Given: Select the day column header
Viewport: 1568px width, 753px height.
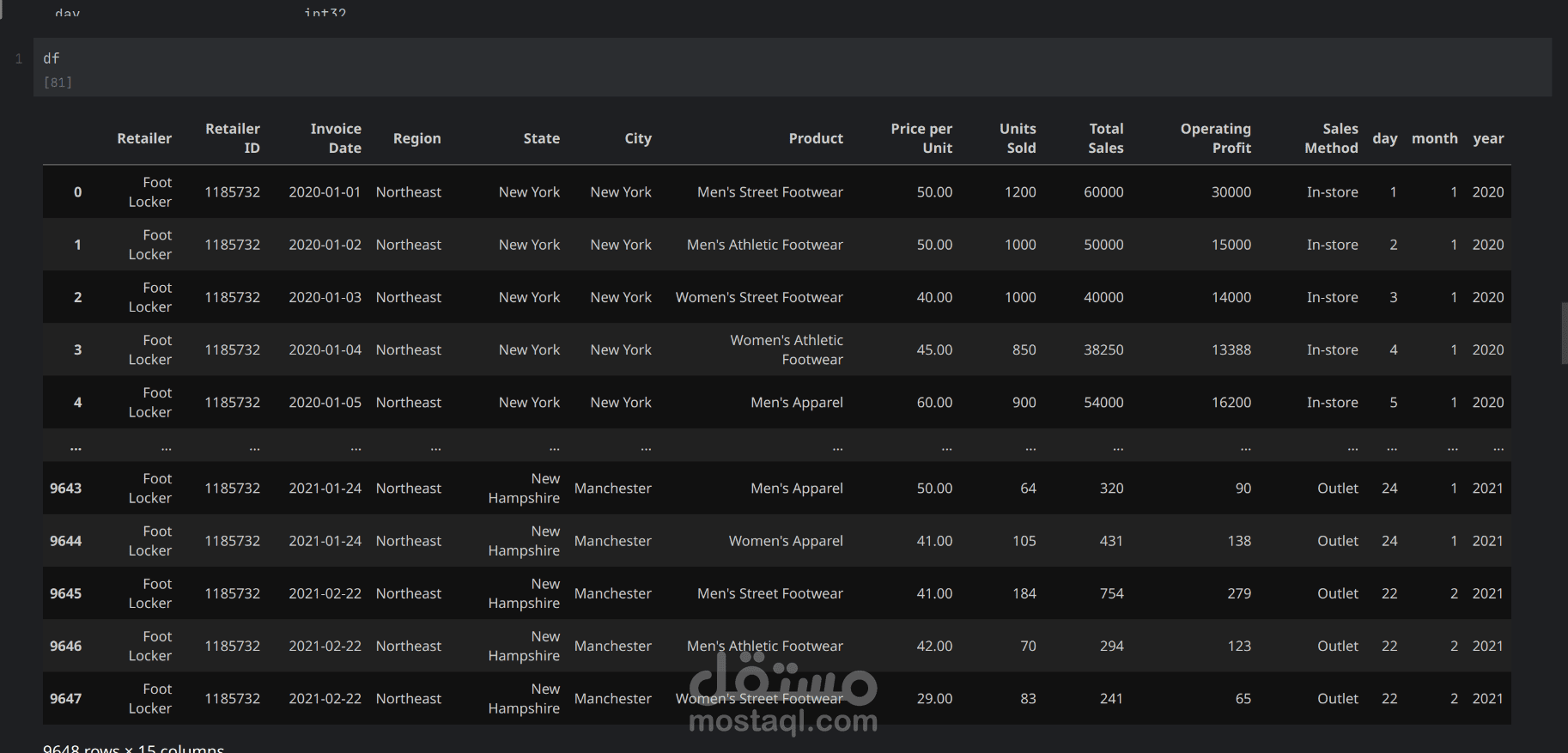Looking at the screenshot, I should point(1384,138).
